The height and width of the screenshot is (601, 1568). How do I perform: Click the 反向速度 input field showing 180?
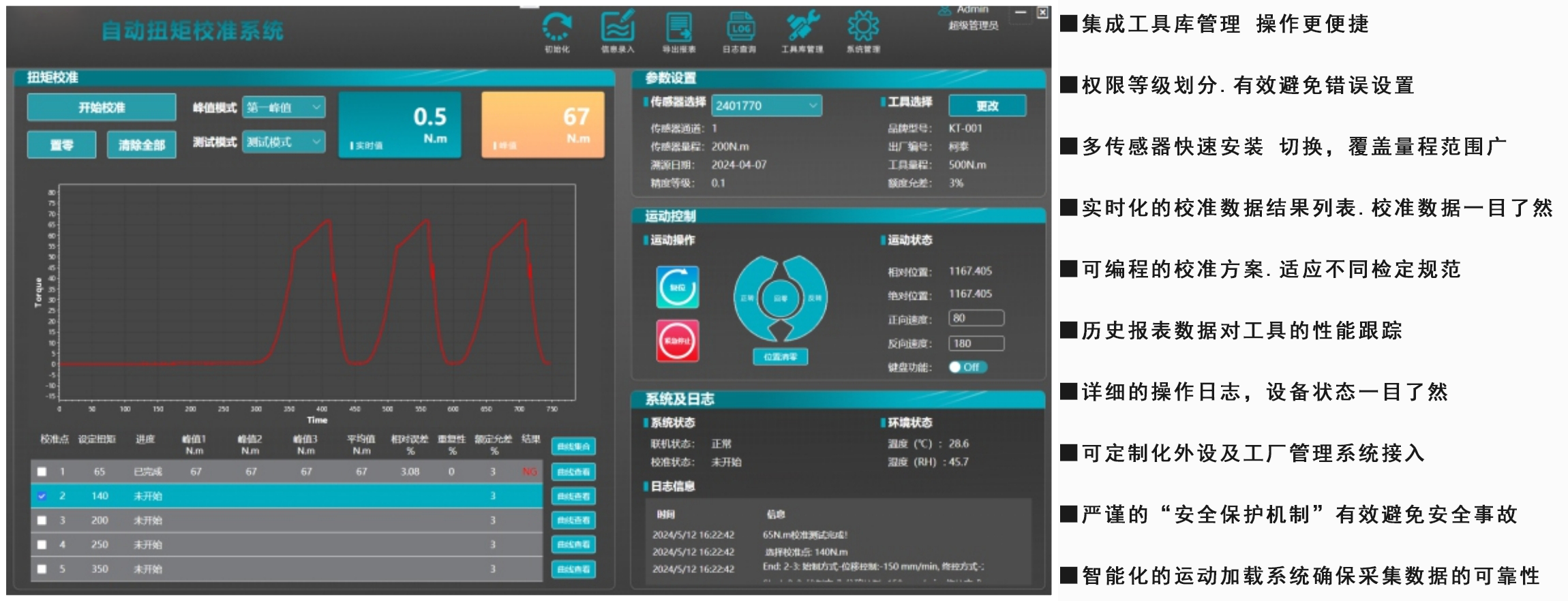click(x=976, y=343)
